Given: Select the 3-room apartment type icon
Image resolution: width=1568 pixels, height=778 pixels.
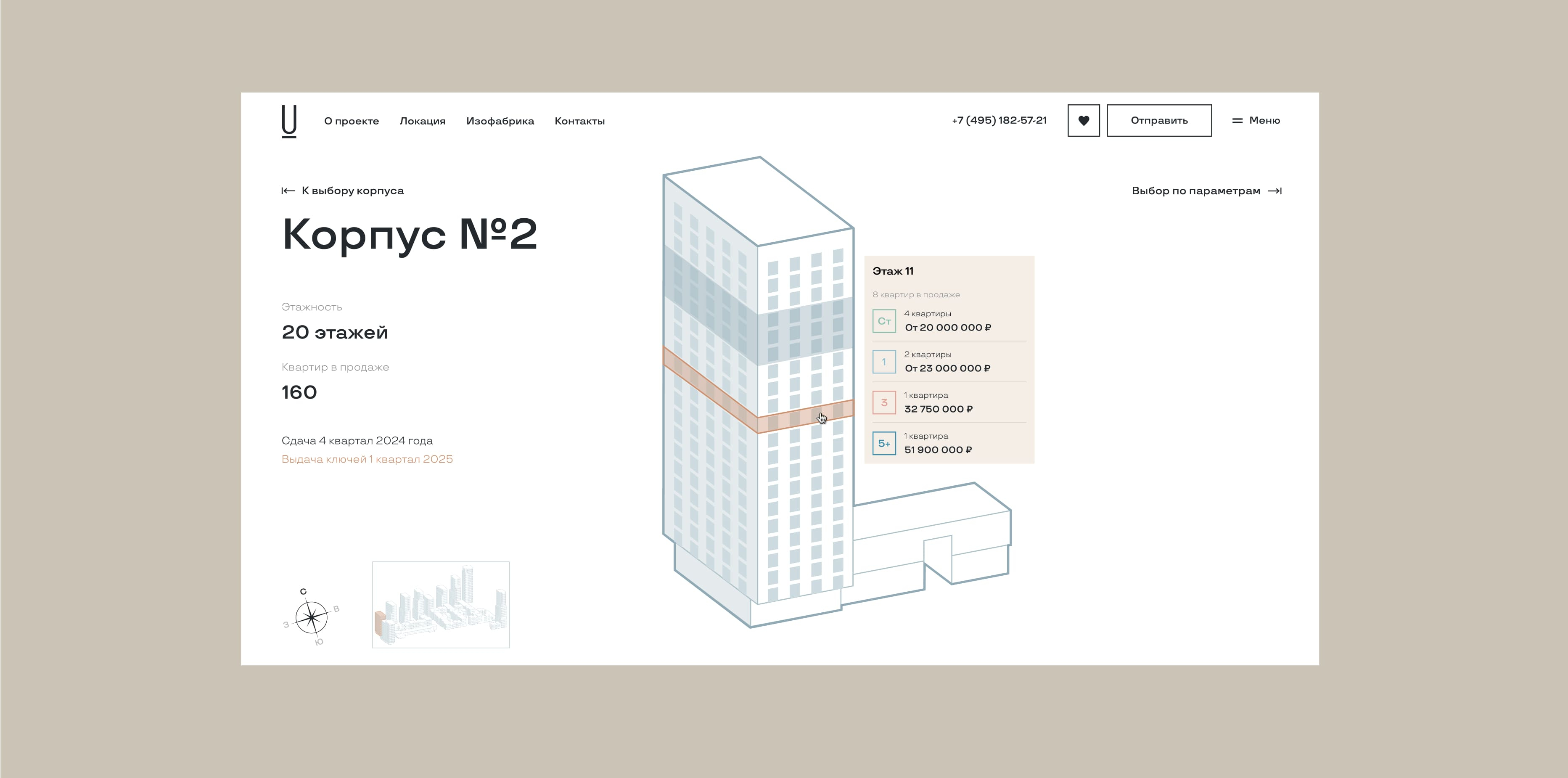Looking at the screenshot, I should point(884,402).
